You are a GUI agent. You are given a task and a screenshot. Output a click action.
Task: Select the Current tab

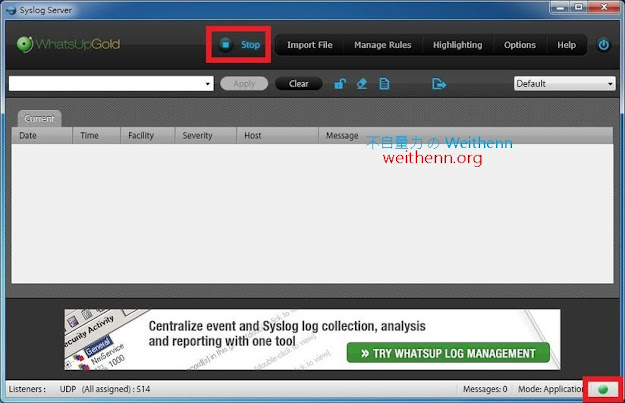[x=39, y=118]
